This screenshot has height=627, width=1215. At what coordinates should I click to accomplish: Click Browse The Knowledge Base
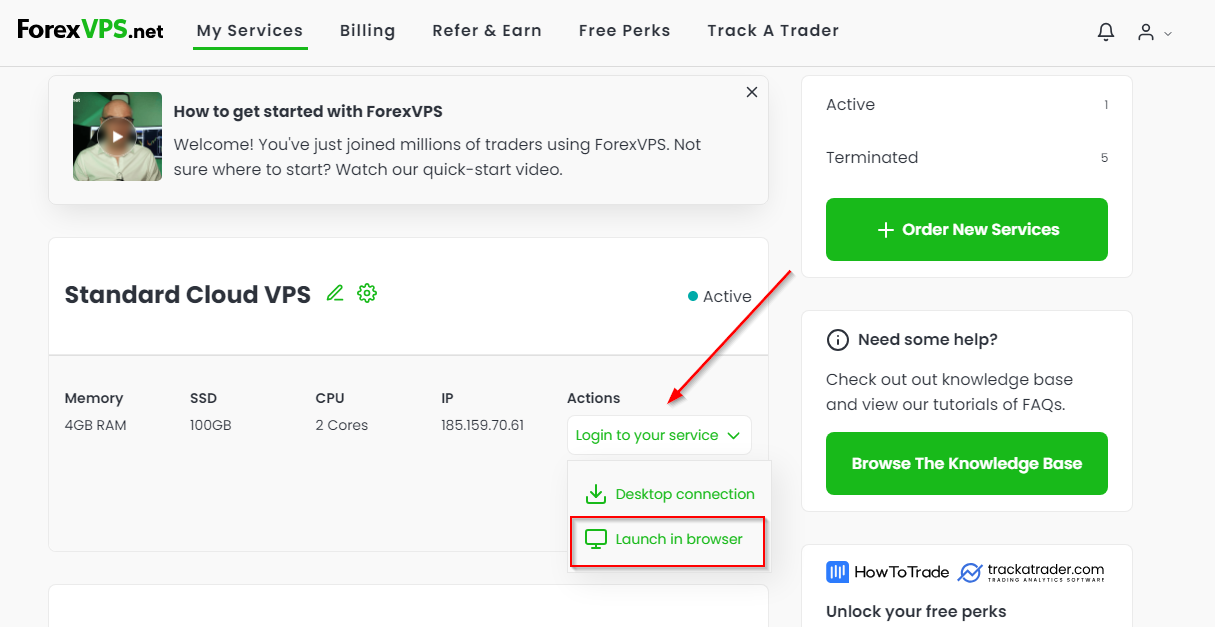point(966,463)
